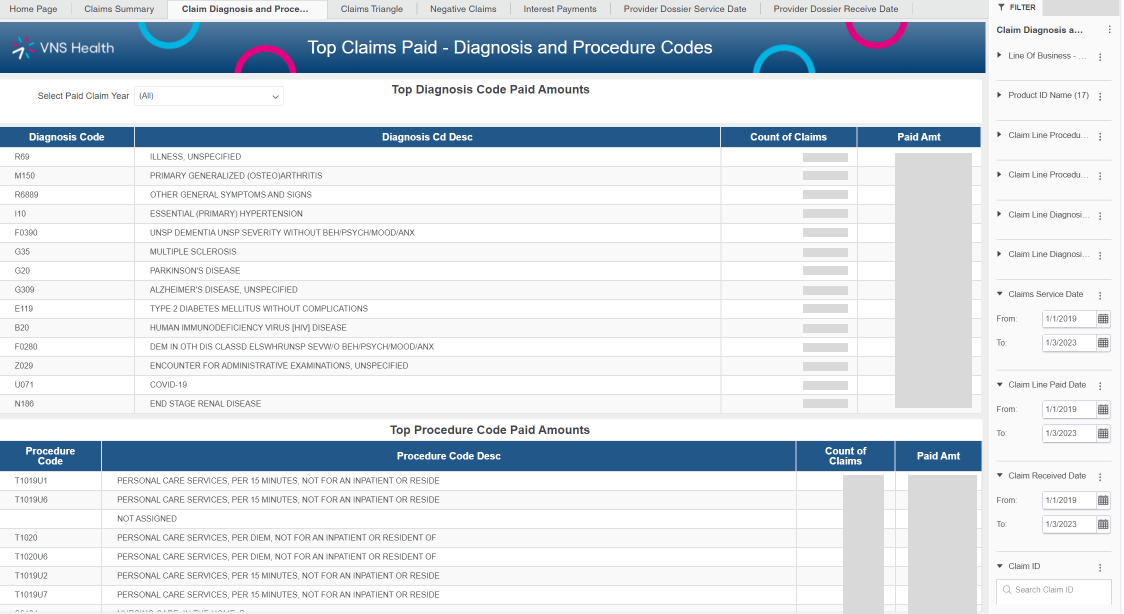The height and width of the screenshot is (614, 1124).
Task: Select diagnosis code M150 cell
Action: click(67, 176)
